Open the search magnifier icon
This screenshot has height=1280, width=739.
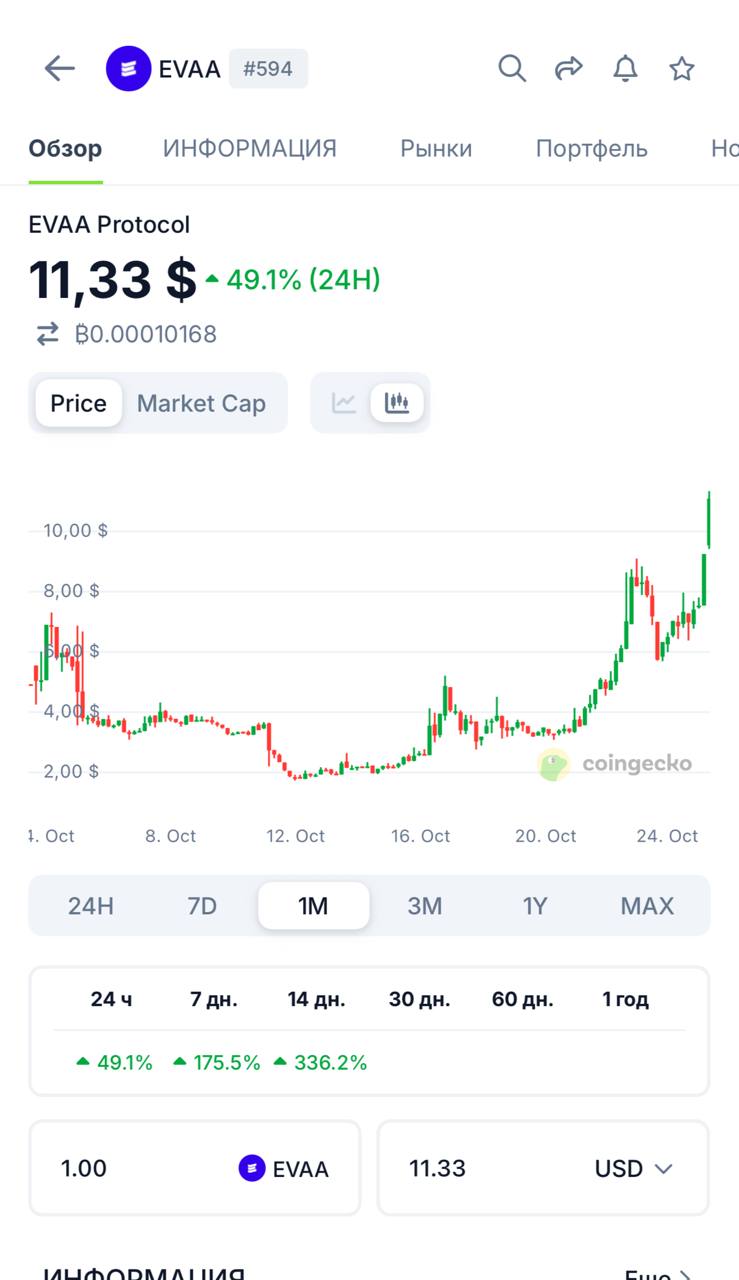(512, 69)
